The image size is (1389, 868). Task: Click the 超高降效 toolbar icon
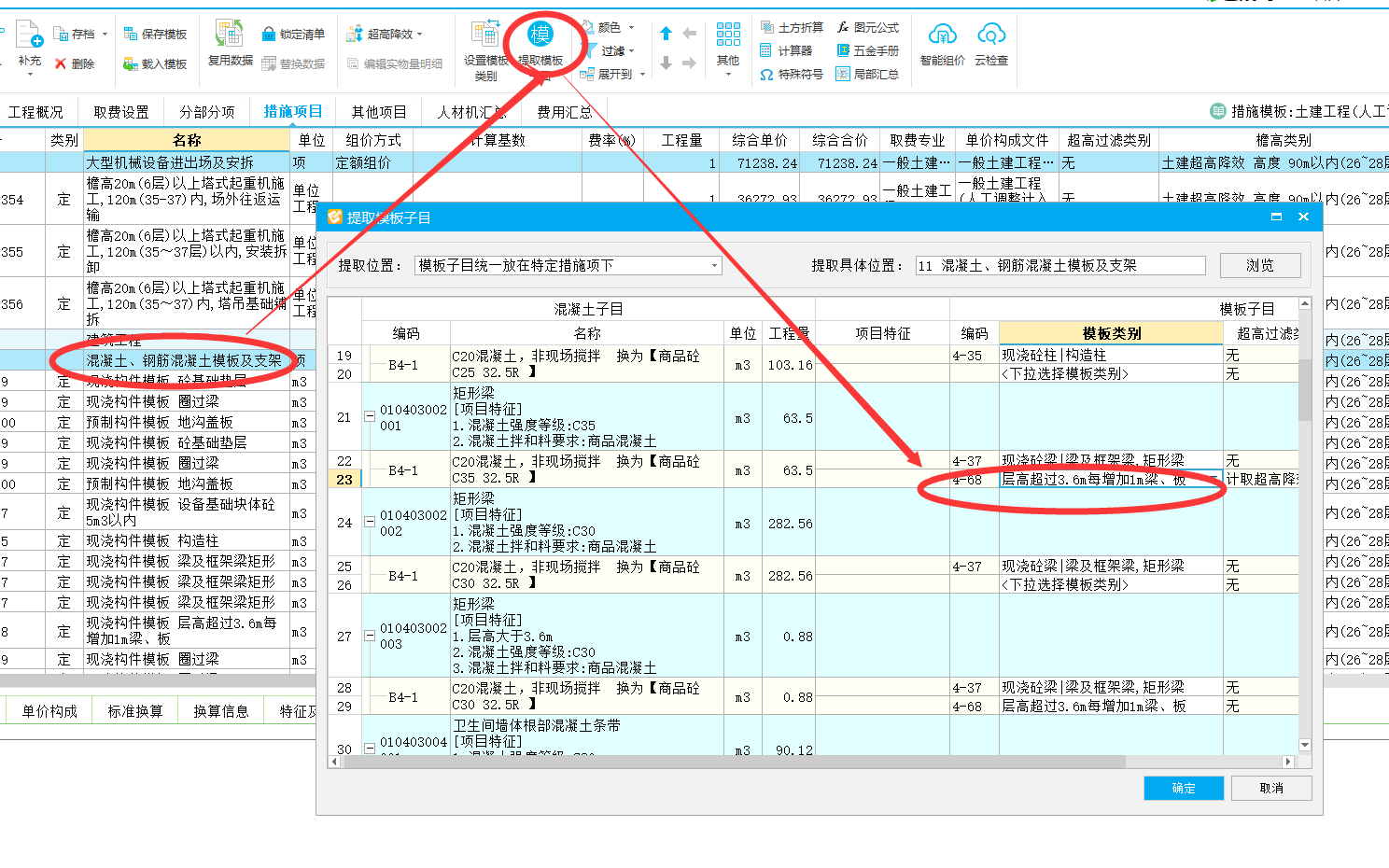[x=355, y=35]
